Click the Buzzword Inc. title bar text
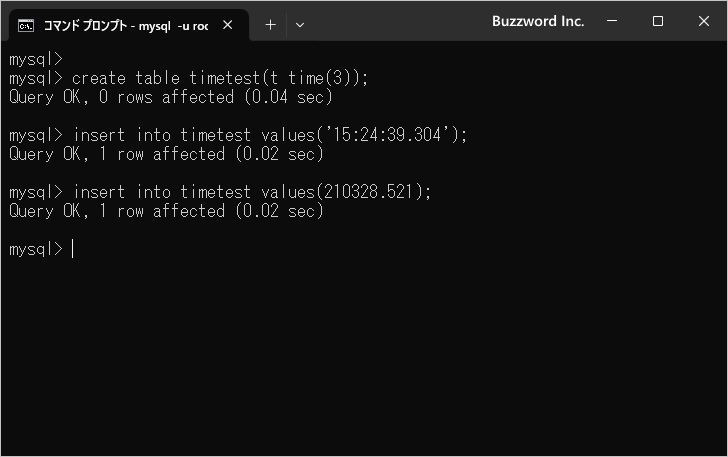This screenshot has height=457, width=728. point(538,21)
